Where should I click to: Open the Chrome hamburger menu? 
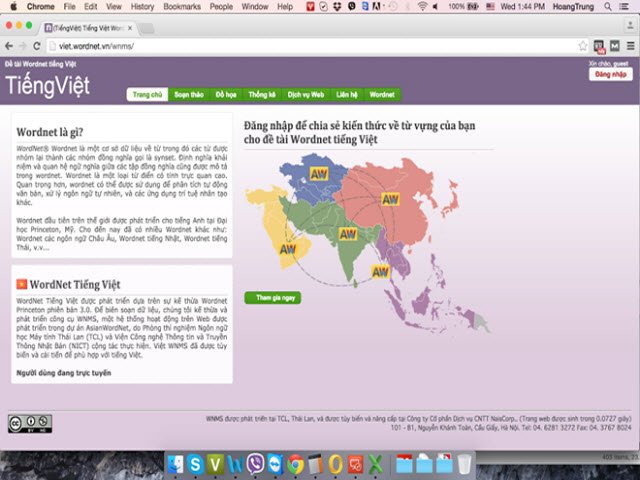click(x=628, y=46)
